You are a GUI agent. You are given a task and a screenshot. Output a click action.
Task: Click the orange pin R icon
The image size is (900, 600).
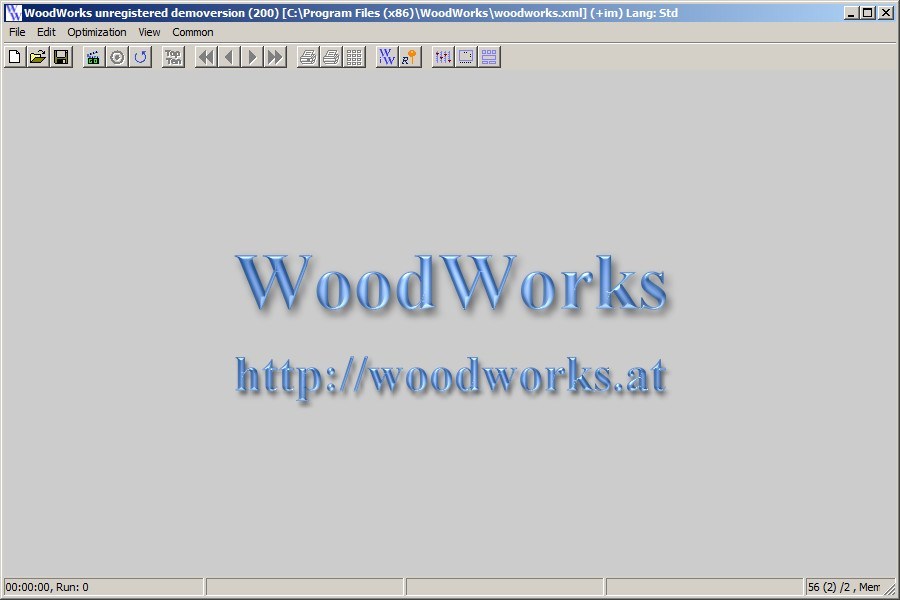coord(410,57)
